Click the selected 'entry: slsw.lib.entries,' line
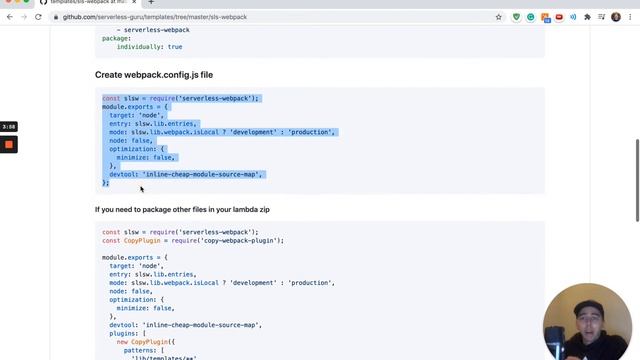 point(153,124)
